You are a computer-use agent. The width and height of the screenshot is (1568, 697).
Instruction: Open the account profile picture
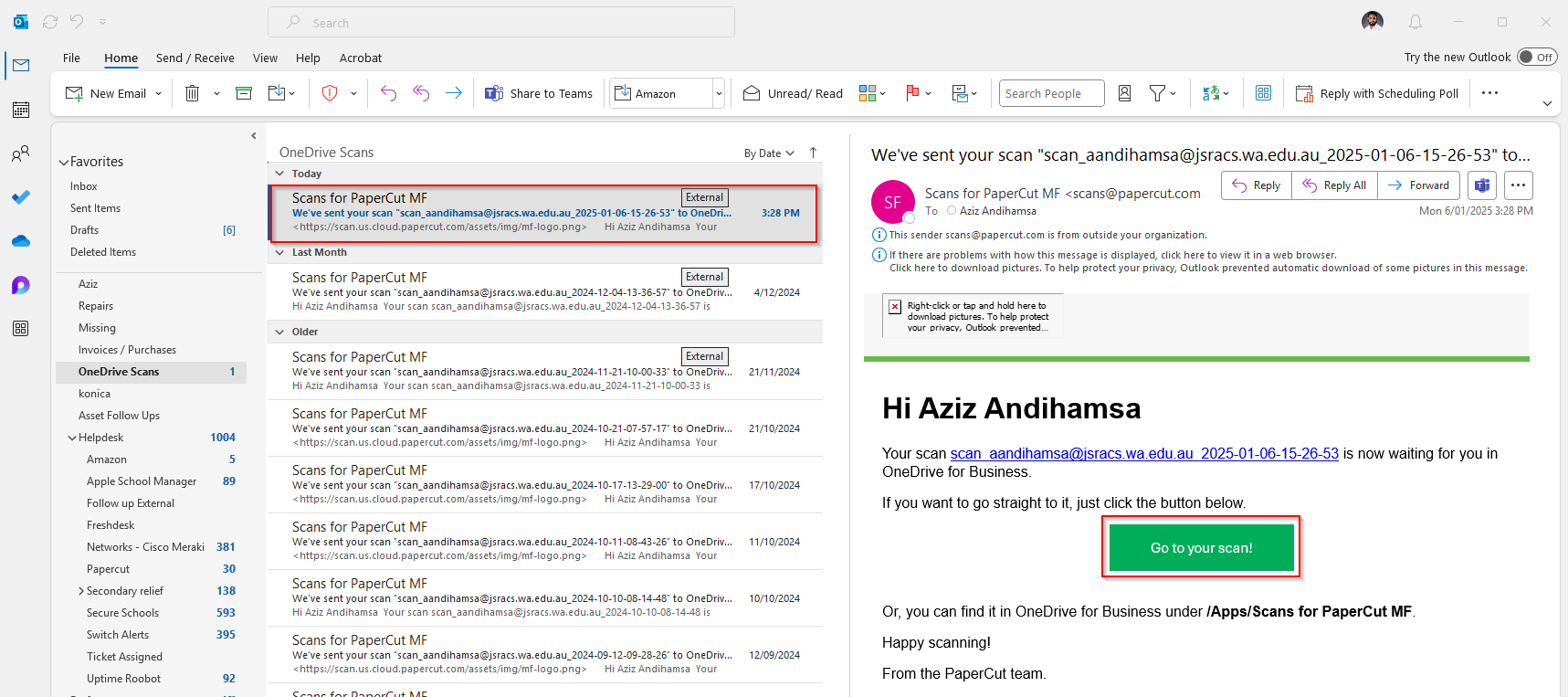click(x=1373, y=22)
